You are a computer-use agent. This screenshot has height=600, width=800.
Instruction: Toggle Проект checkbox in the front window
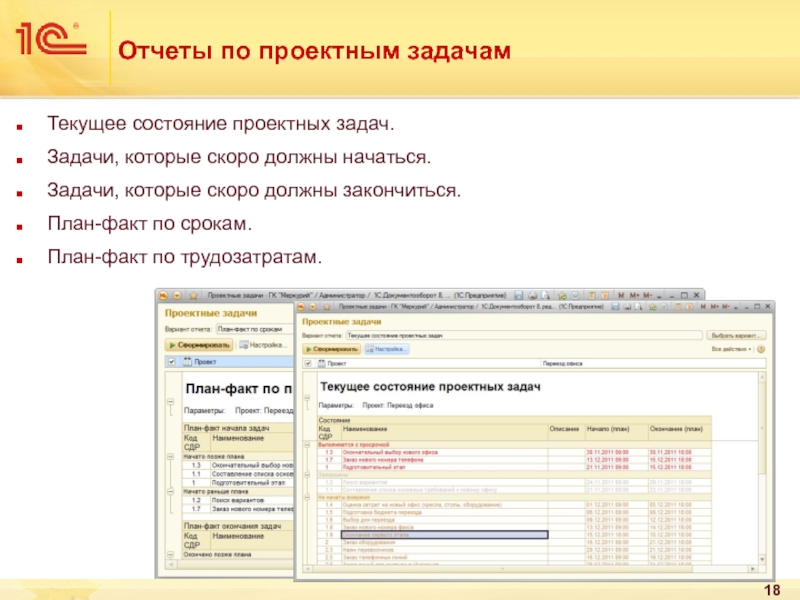tap(308, 363)
